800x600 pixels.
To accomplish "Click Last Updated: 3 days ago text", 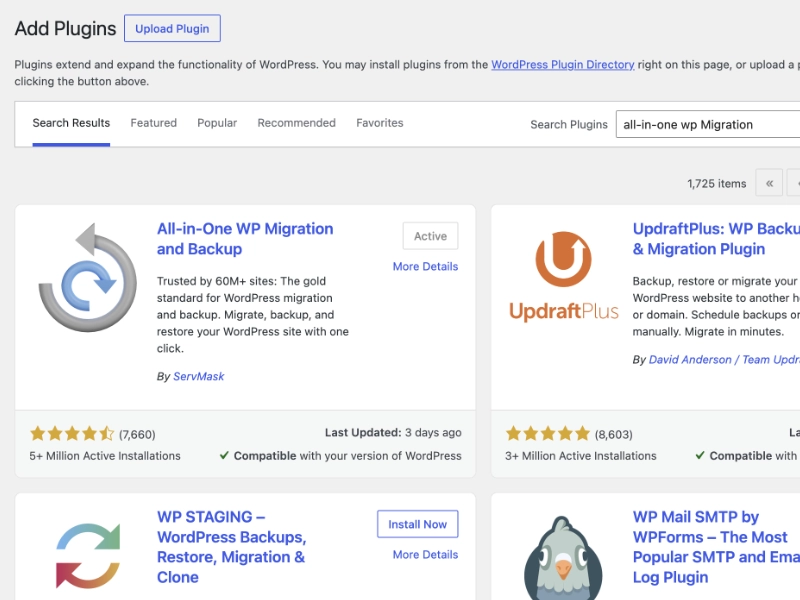I will (x=393, y=433).
